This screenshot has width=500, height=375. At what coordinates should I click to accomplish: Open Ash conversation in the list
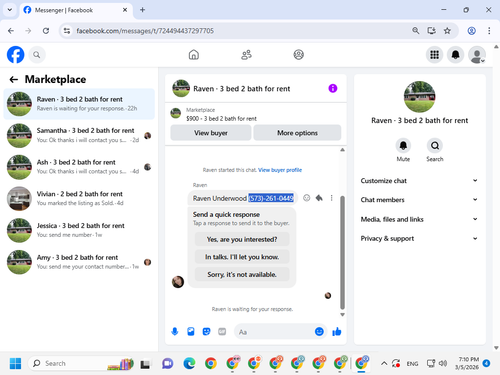point(79,167)
